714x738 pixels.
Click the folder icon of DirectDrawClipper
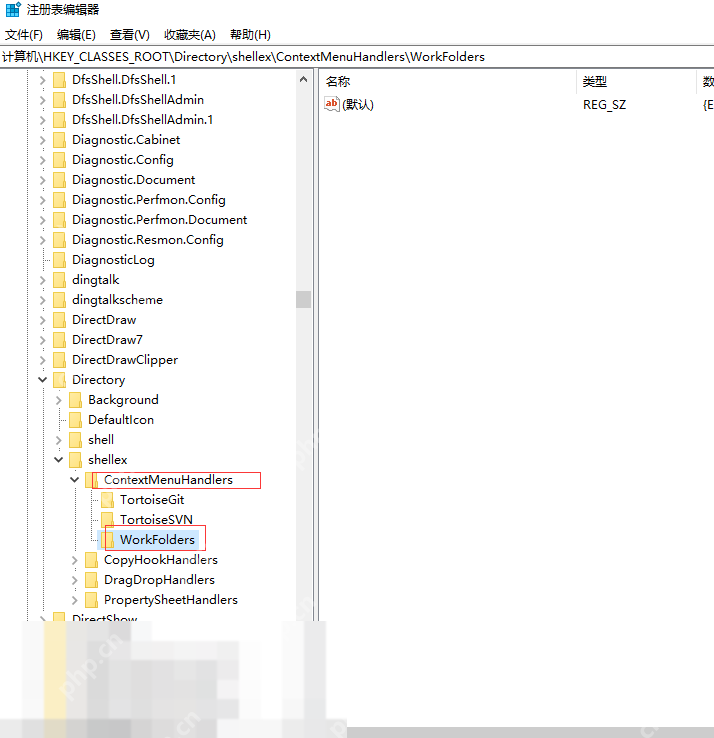click(x=60, y=360)
